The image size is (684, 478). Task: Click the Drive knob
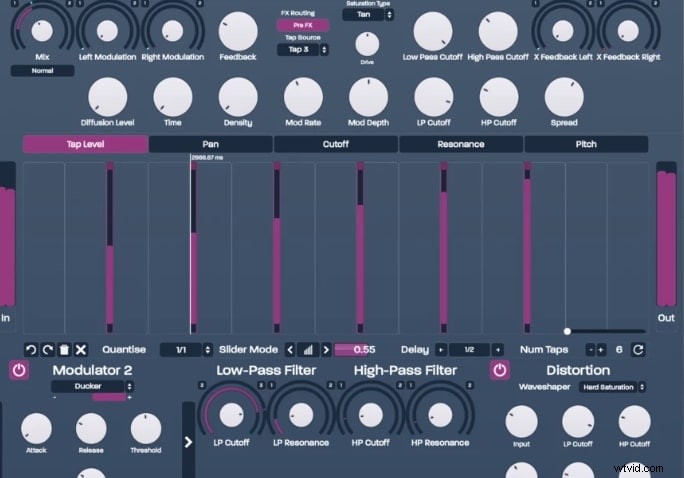click(x=367, y=44)
